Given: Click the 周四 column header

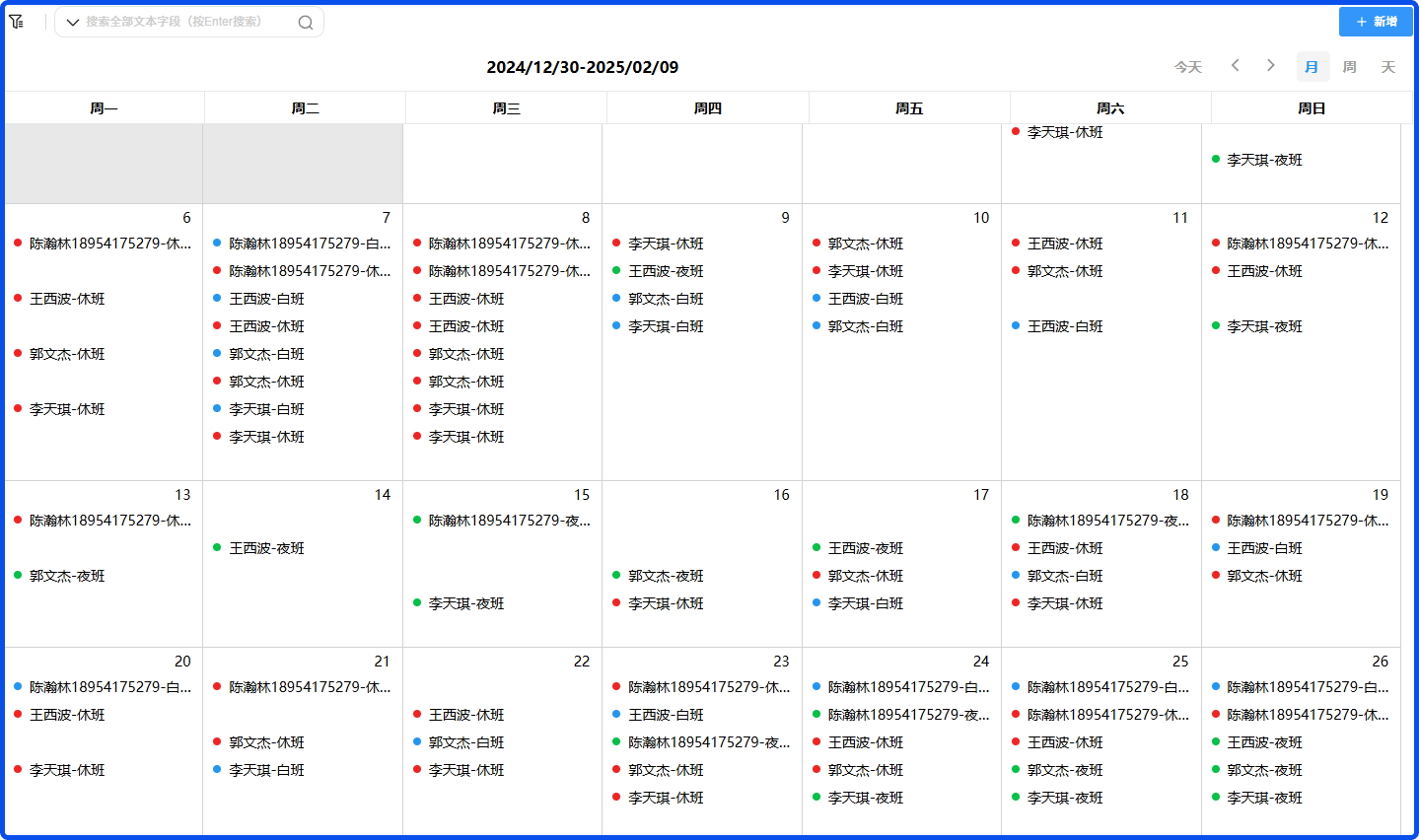Looking at the screenshot, I should [707, 108].
